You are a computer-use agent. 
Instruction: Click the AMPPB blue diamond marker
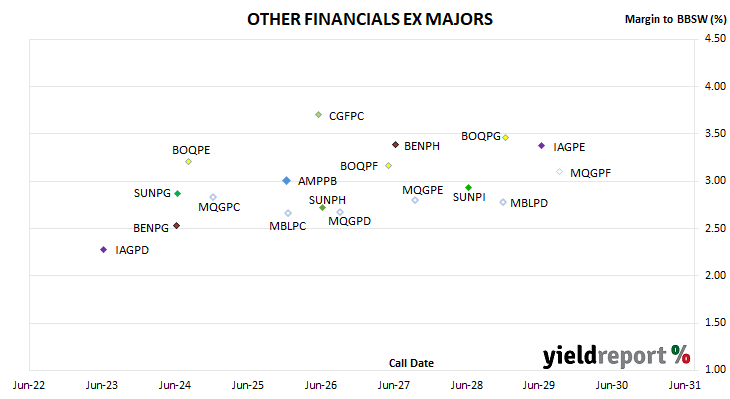[x=287, y=181]
